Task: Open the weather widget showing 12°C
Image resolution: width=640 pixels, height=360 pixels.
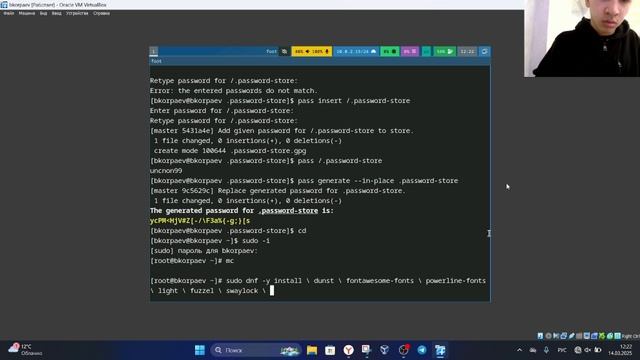Action: 25,350
